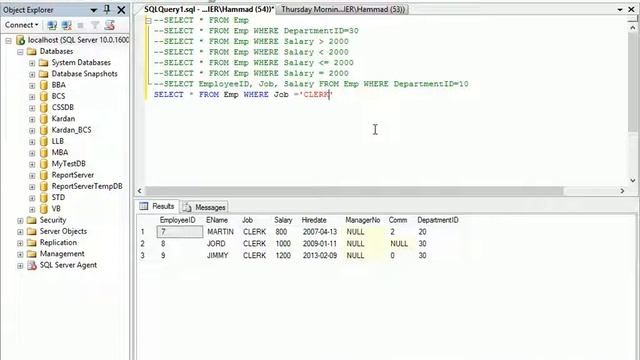Expand the MyTestDB database node

[32, 164]
